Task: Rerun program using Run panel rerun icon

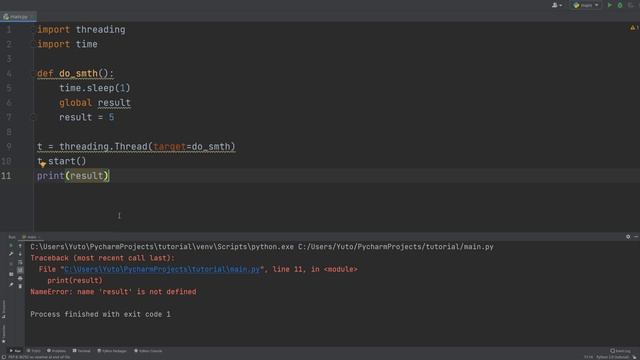Action: (11, 245)
